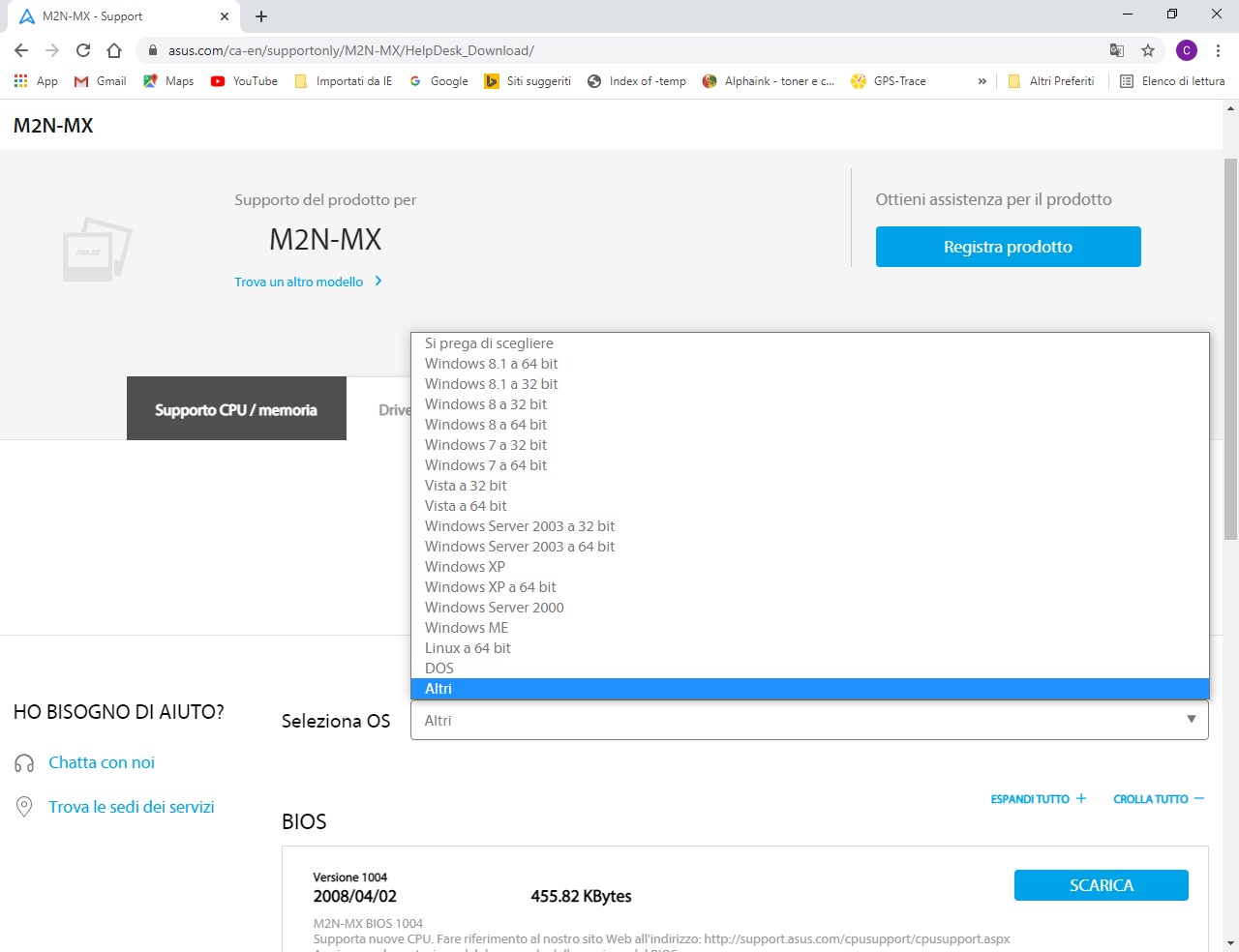Select the DOS option
Screen dimensions: 1239x952
click(809, 669)
